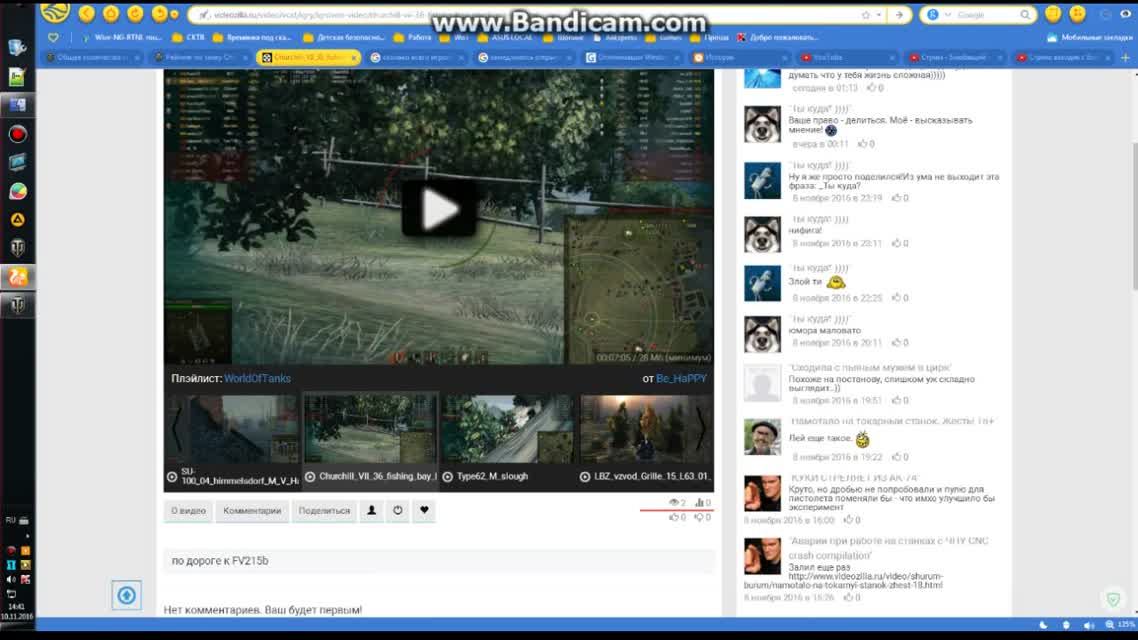Reload the page with the refresh button
Image resolution: width=1138 pixels, height=640 pixels.
click(135, 14)
